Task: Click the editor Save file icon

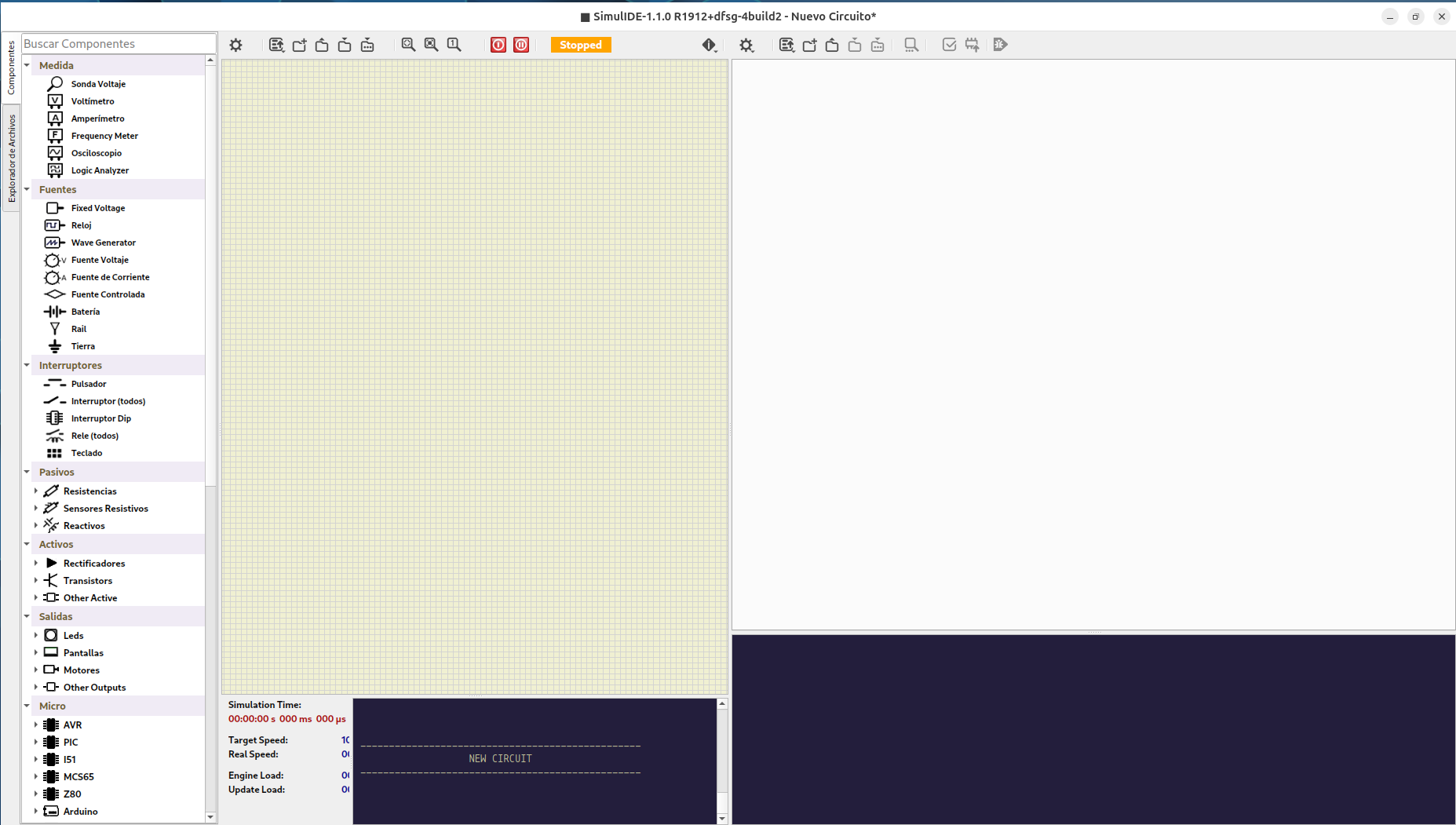Action: (x=855, y=45)
